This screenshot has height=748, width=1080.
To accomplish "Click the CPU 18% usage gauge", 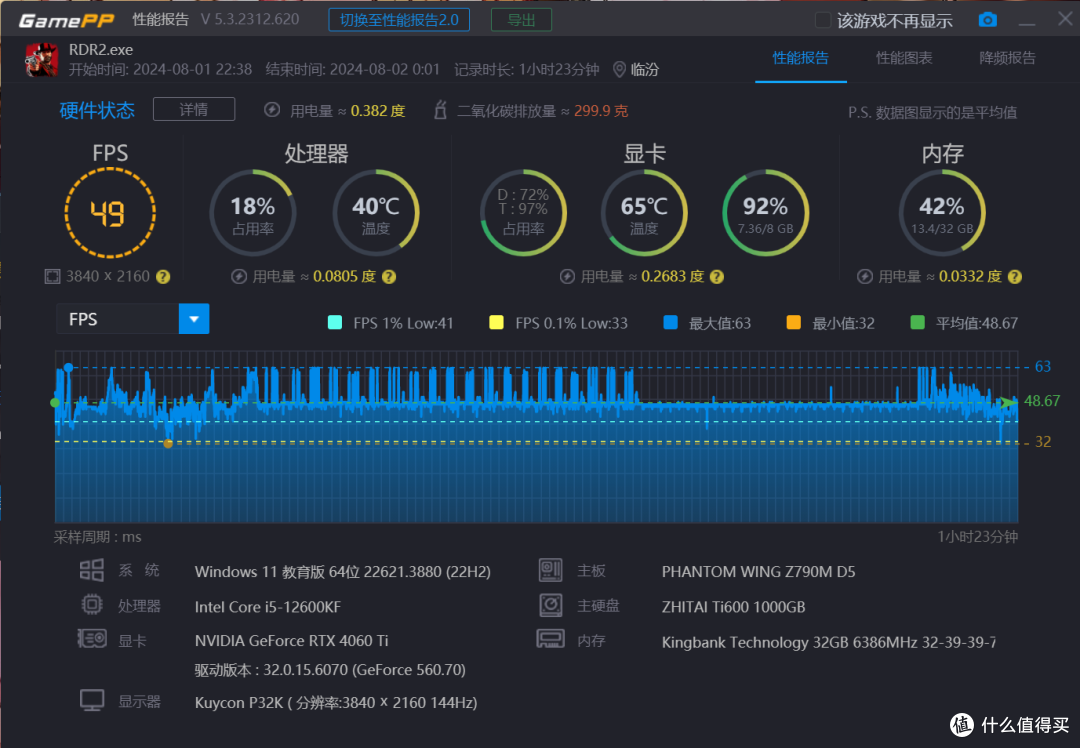I will click(x=252, y=213).
